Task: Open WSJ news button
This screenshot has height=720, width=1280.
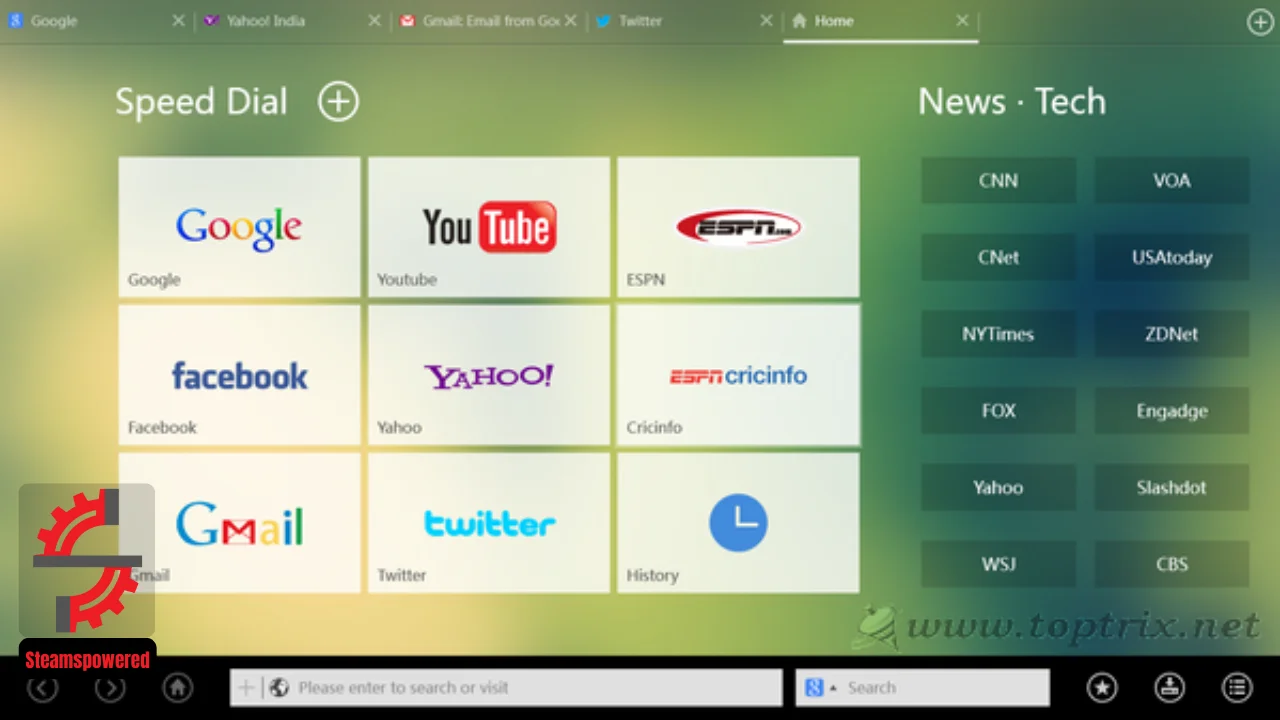Action: (998, 564)
